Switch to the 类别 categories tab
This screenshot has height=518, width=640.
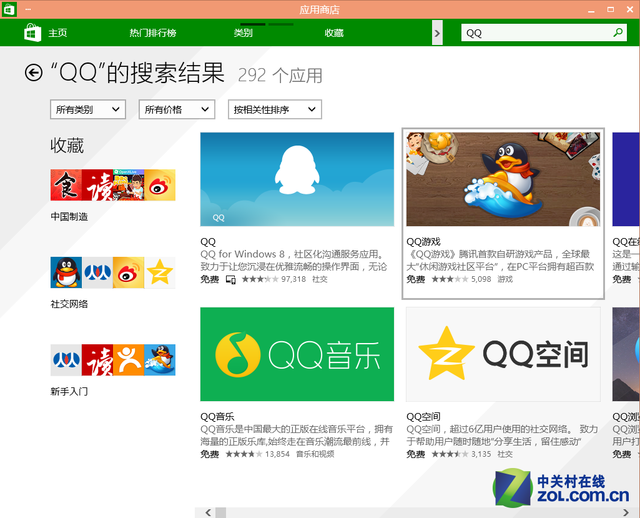click(243, 33)
